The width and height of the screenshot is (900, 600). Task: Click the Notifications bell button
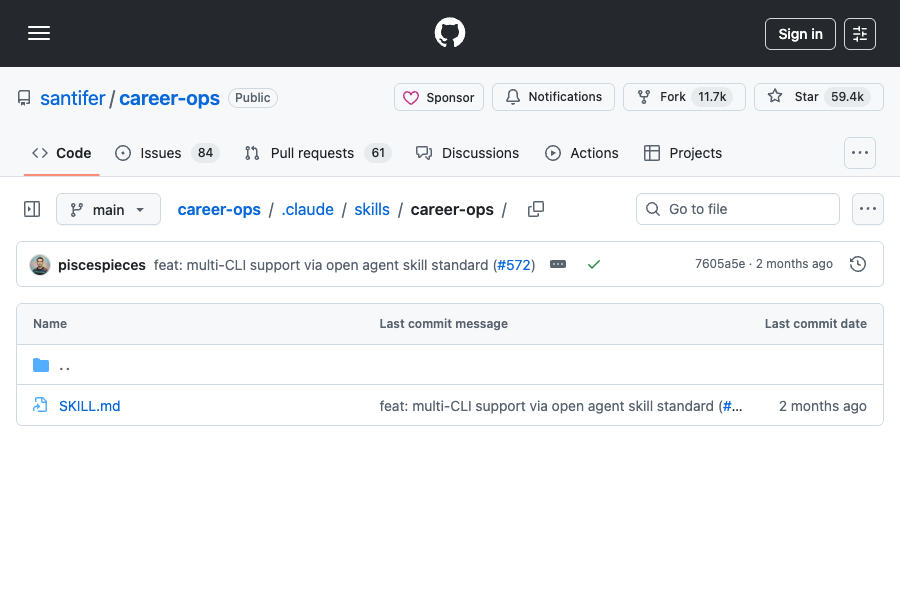553,97
